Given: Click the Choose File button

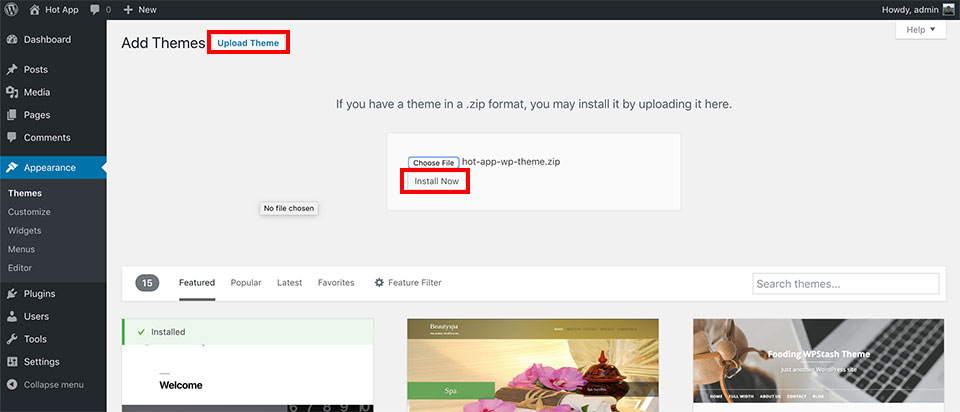Looking at the screenshot, I should [x=433, y=163].
